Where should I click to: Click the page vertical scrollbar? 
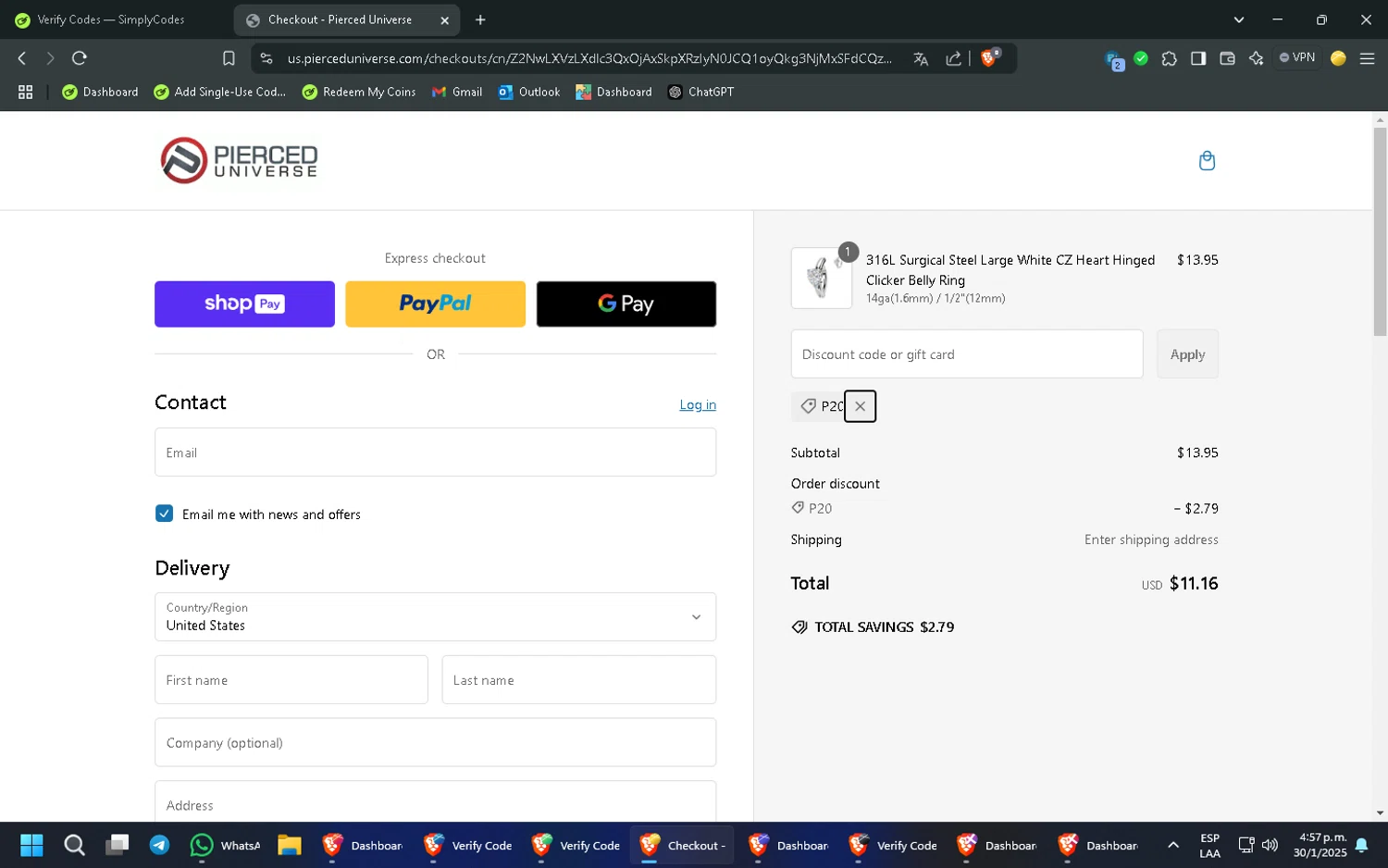click(1380, 231)
